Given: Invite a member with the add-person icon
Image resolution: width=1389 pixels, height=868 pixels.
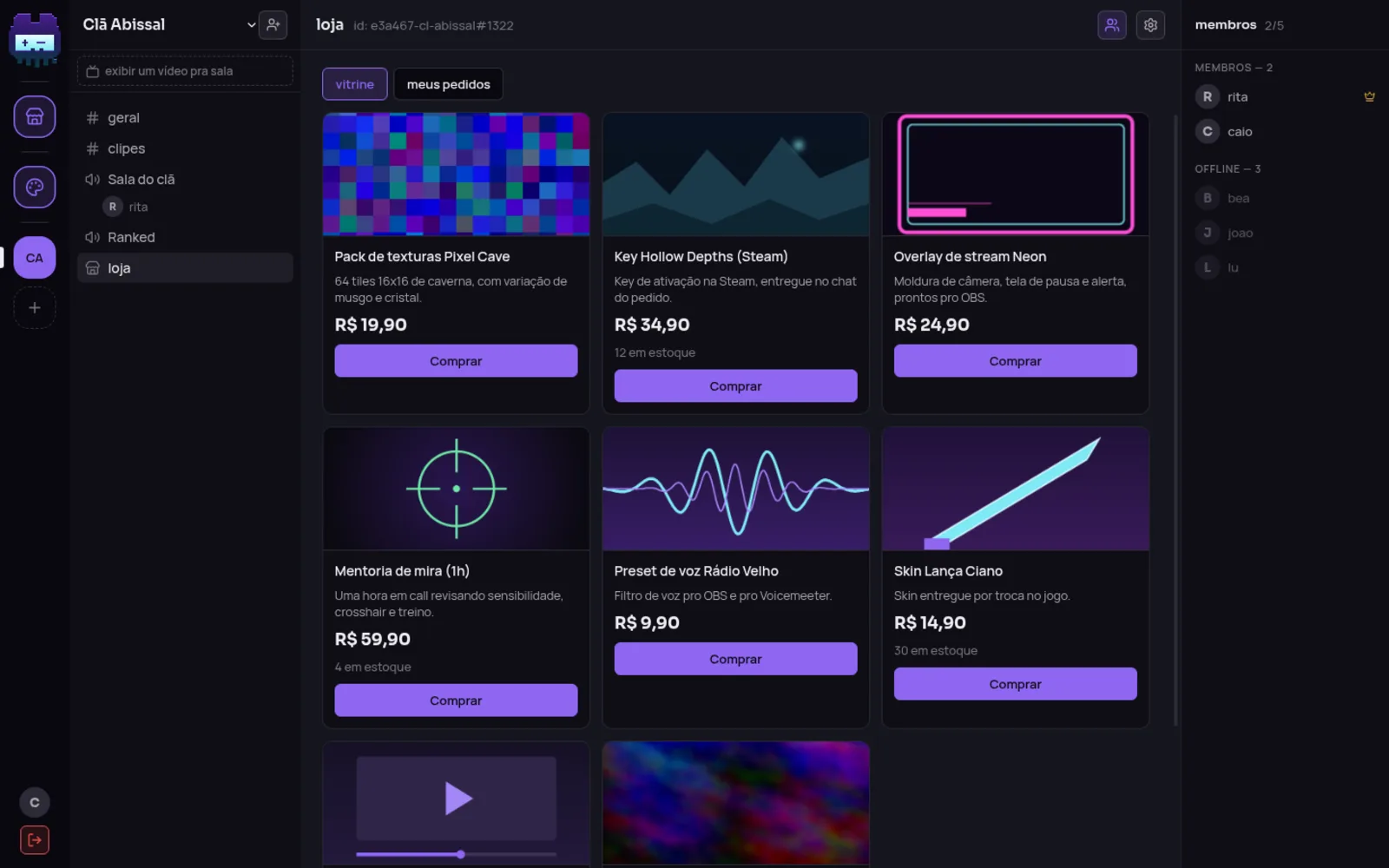Looking at the screenshot, I should click(273, 24).
